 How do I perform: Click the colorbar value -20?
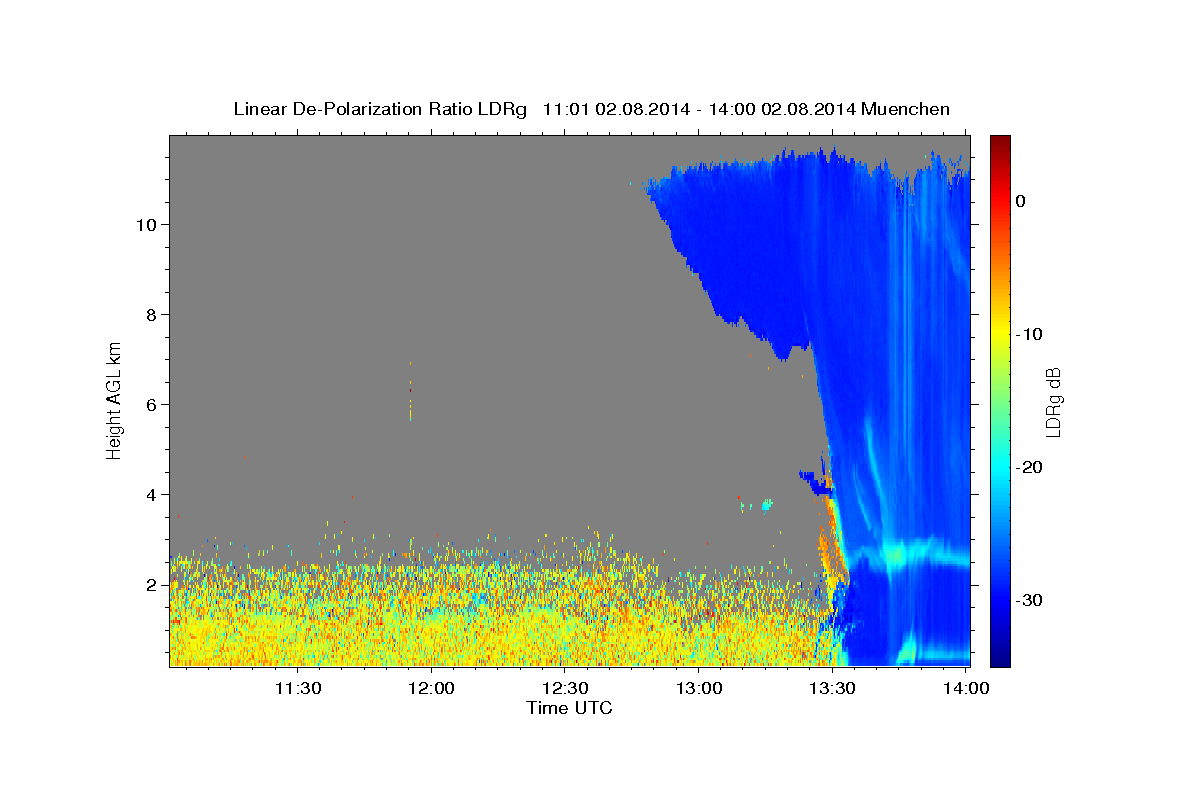tap(1029, 467)
